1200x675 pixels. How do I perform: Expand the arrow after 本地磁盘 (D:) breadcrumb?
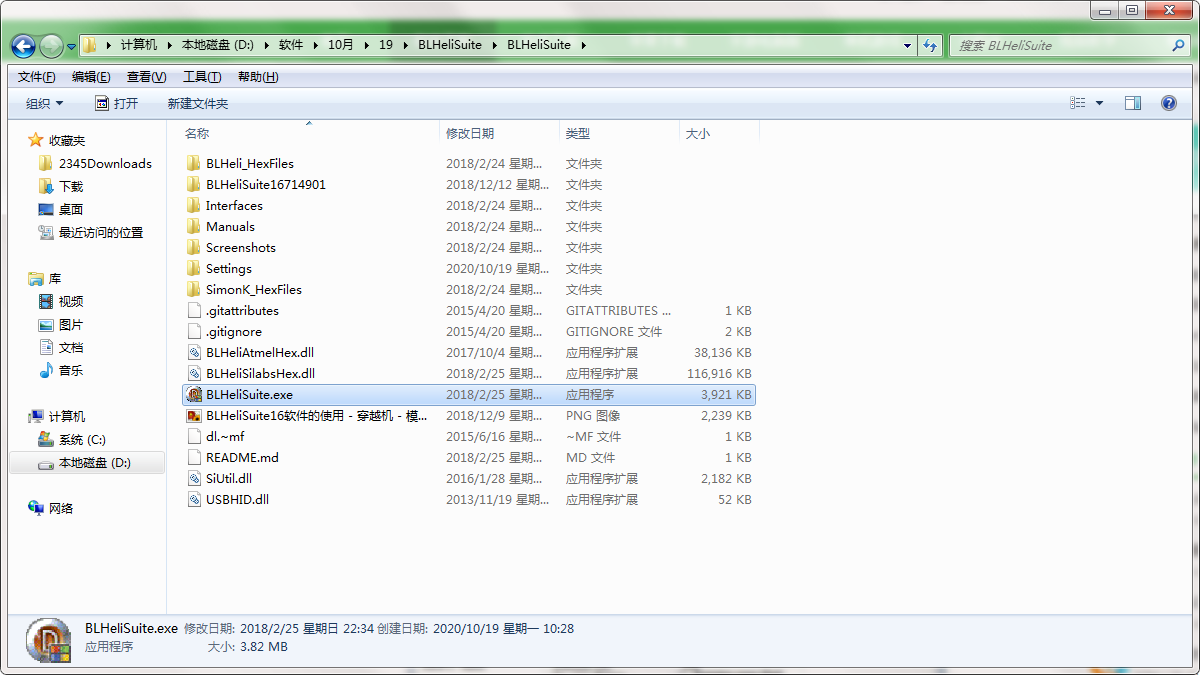click(266, 45)
